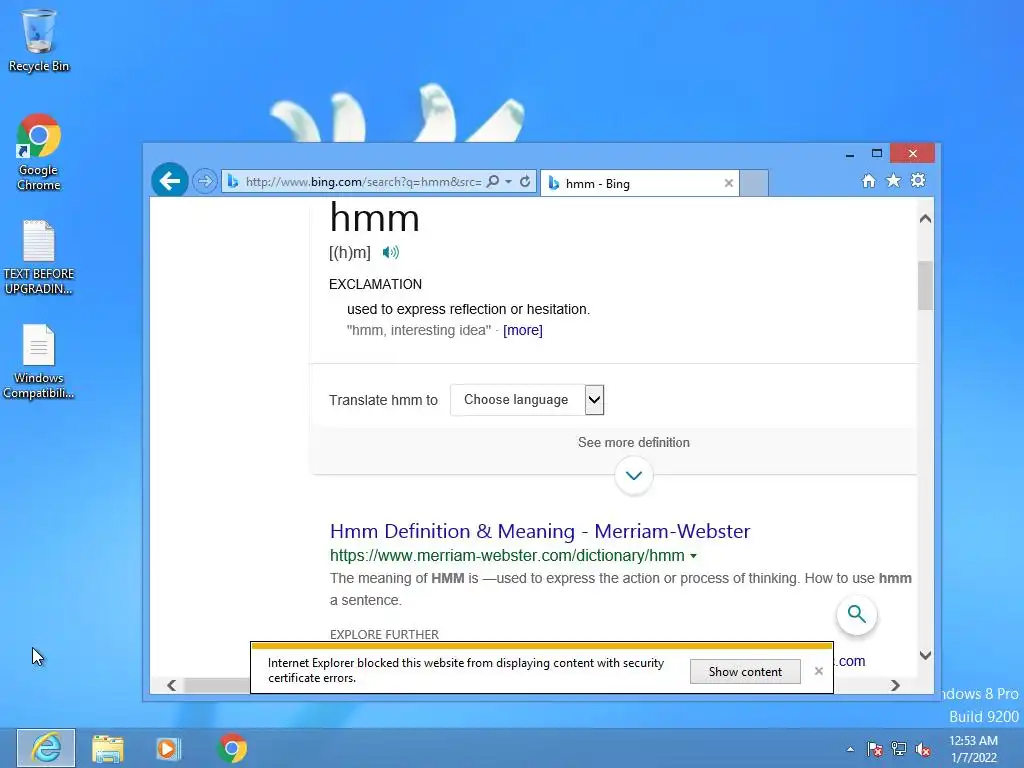Viewport: 1024px width, 768px height.
Task: Minimize the Internet Explorer window
Action: 850,154
